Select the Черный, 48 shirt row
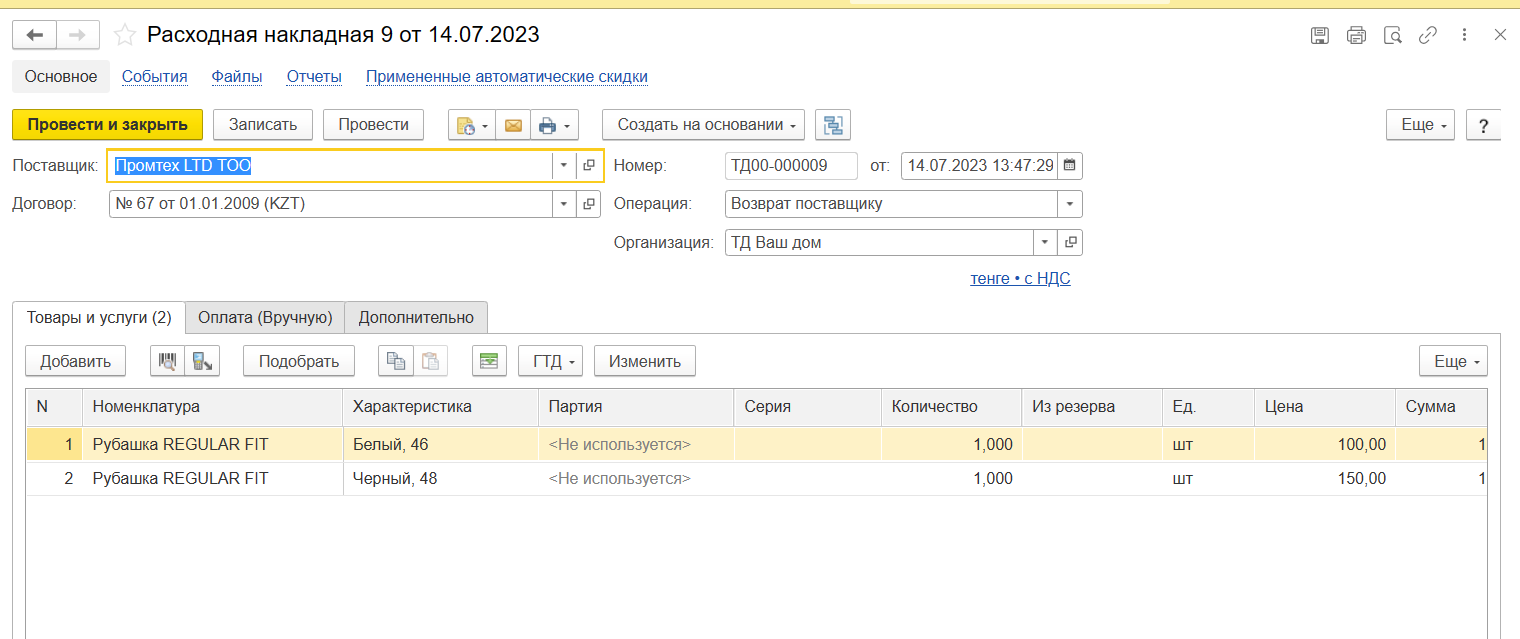1520x639 pixels. (395, 479)
